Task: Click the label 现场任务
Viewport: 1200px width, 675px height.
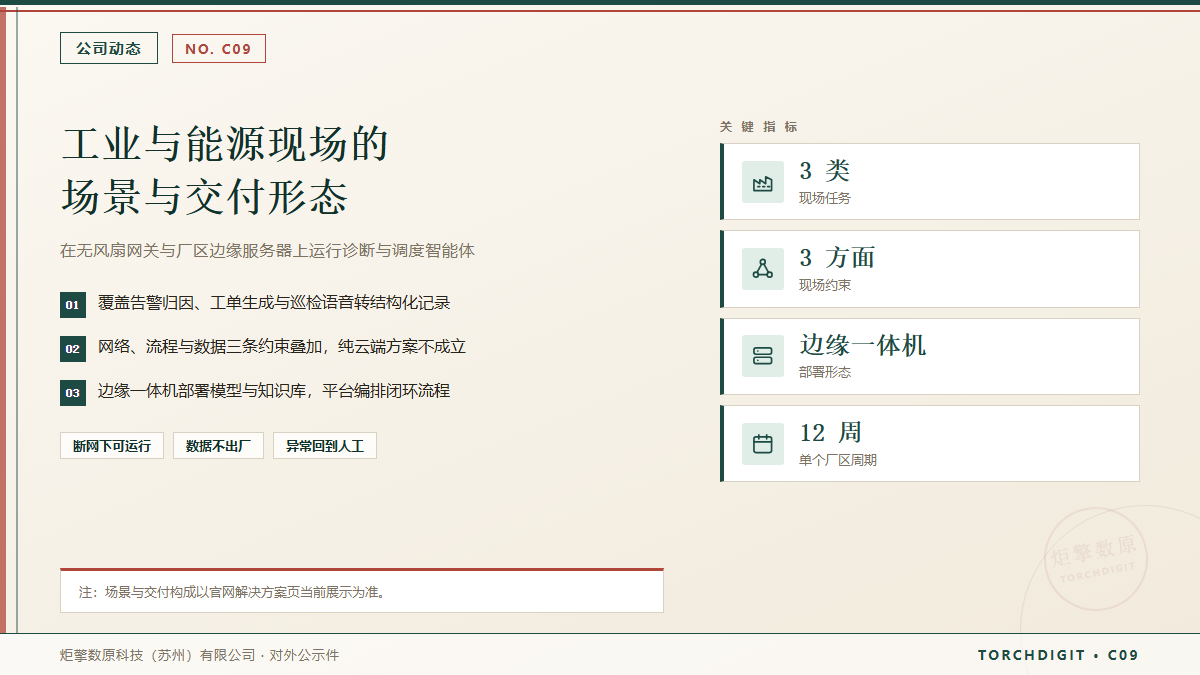Action: 825,199
